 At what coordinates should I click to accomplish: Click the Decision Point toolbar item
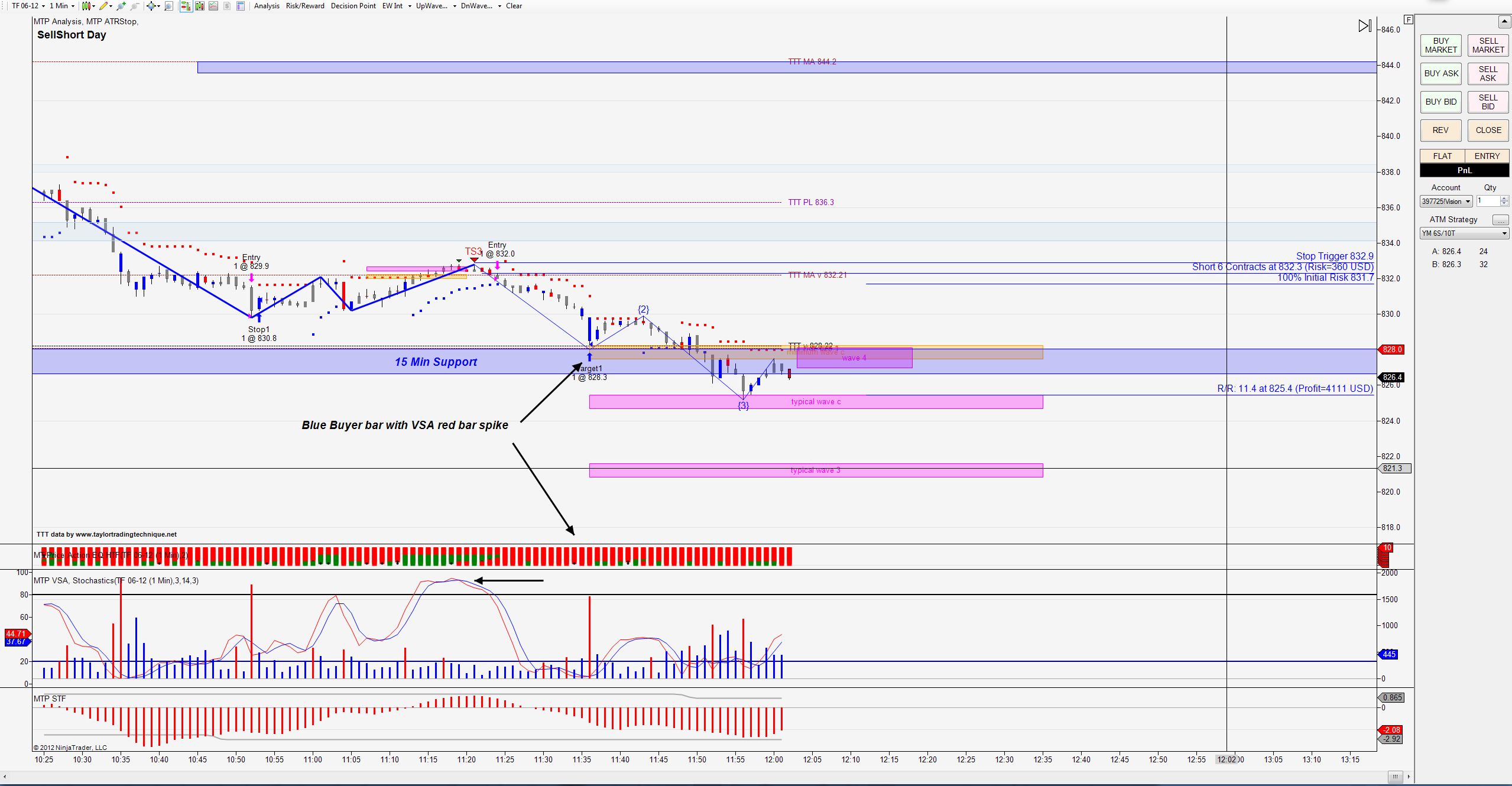(x=353, y=6)
